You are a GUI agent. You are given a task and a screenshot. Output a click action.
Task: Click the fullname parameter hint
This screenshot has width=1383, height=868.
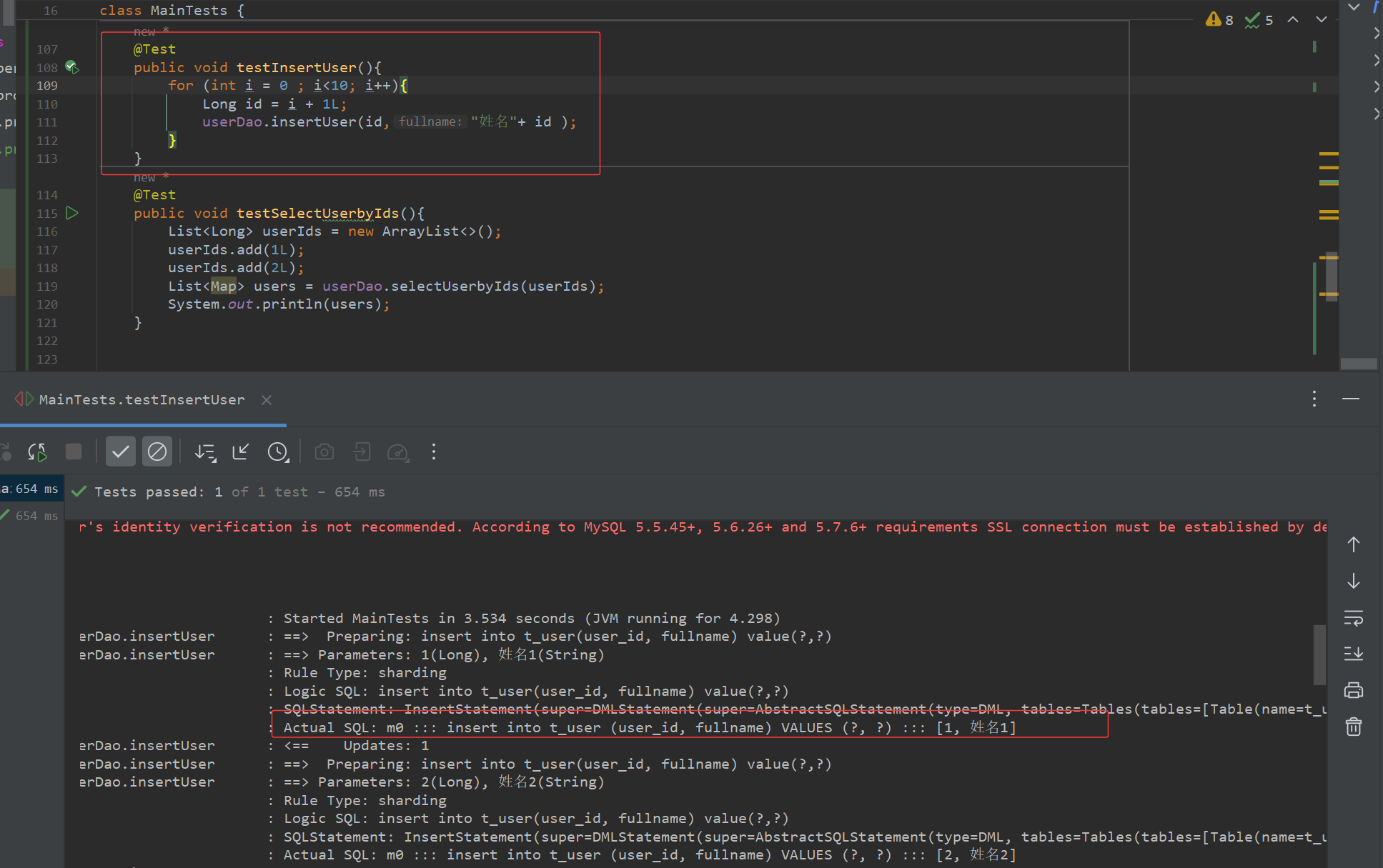[x=430, y=122]
